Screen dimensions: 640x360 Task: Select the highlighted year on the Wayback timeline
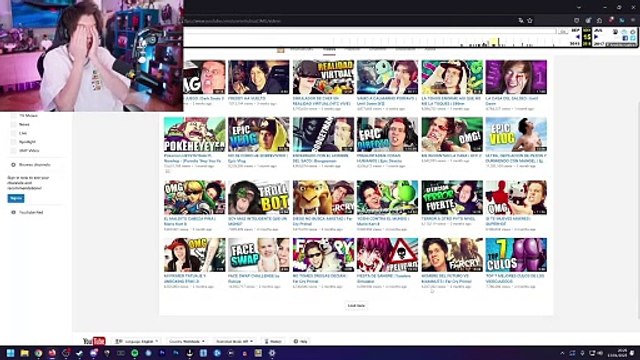[495, 42]
